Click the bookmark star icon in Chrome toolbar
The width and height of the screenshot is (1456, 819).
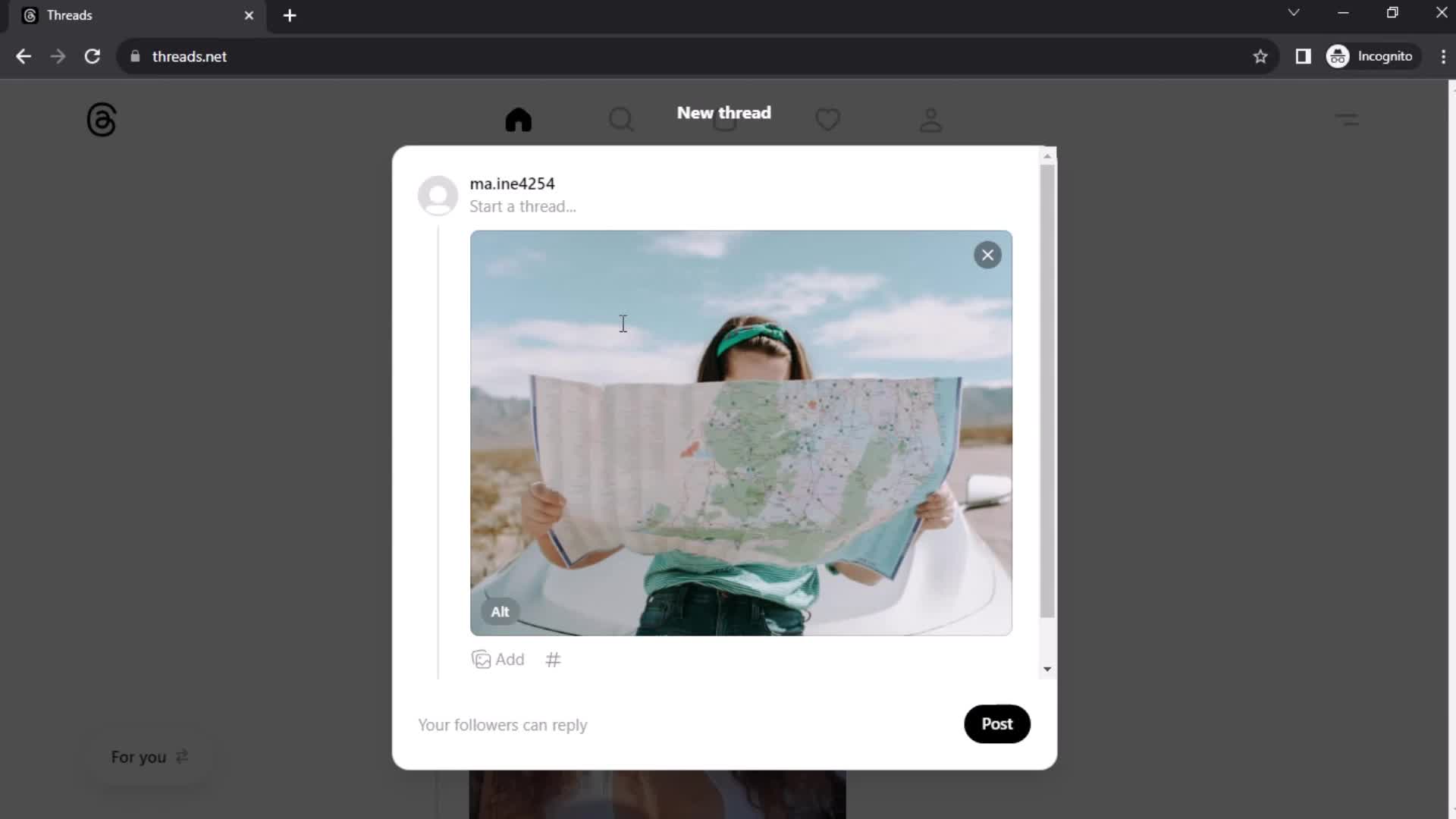(x=1260, y=56)
